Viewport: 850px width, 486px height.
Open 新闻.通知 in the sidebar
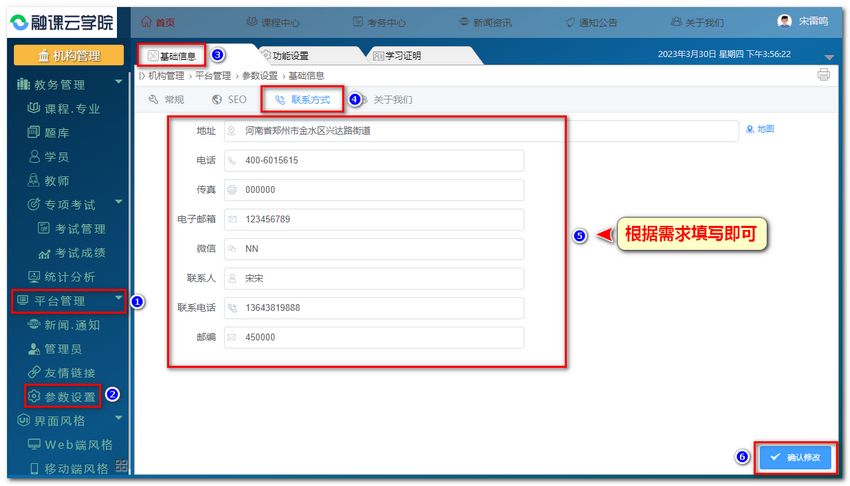pyautogui.click(x=72, y=325)
